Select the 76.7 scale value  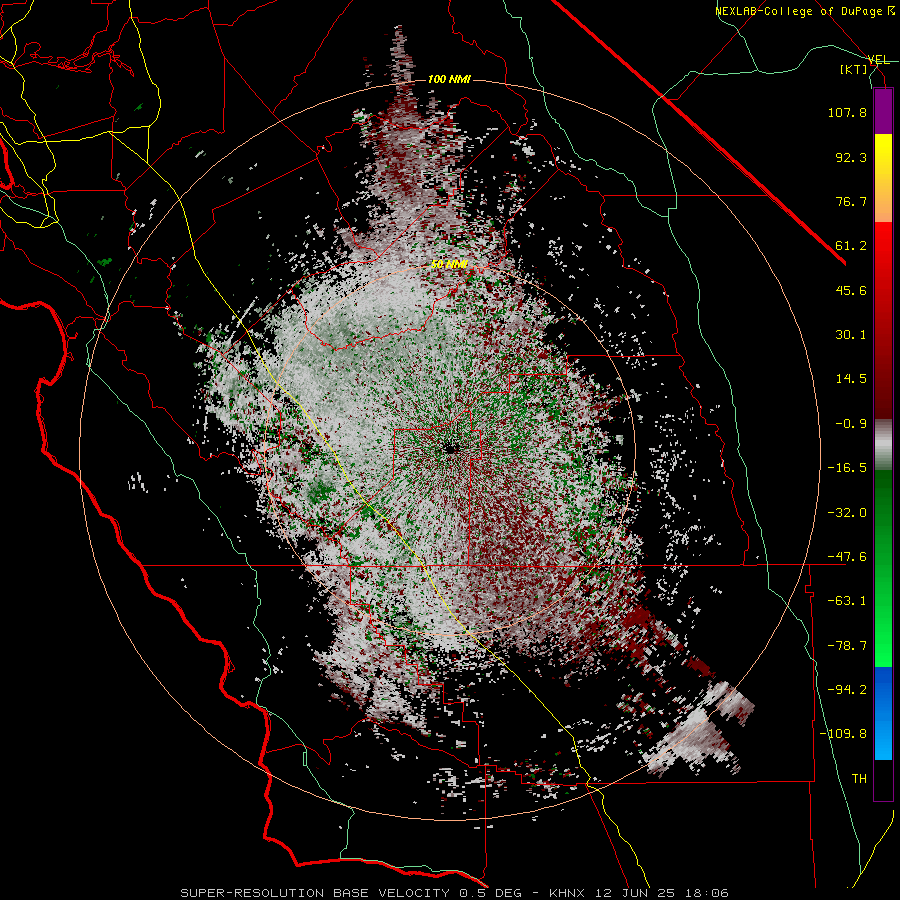pyautogui.click(x=851, y=201)
